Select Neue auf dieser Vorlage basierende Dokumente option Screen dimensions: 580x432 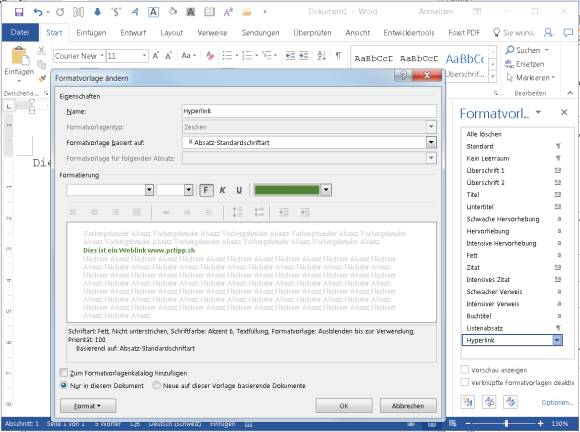156,385
